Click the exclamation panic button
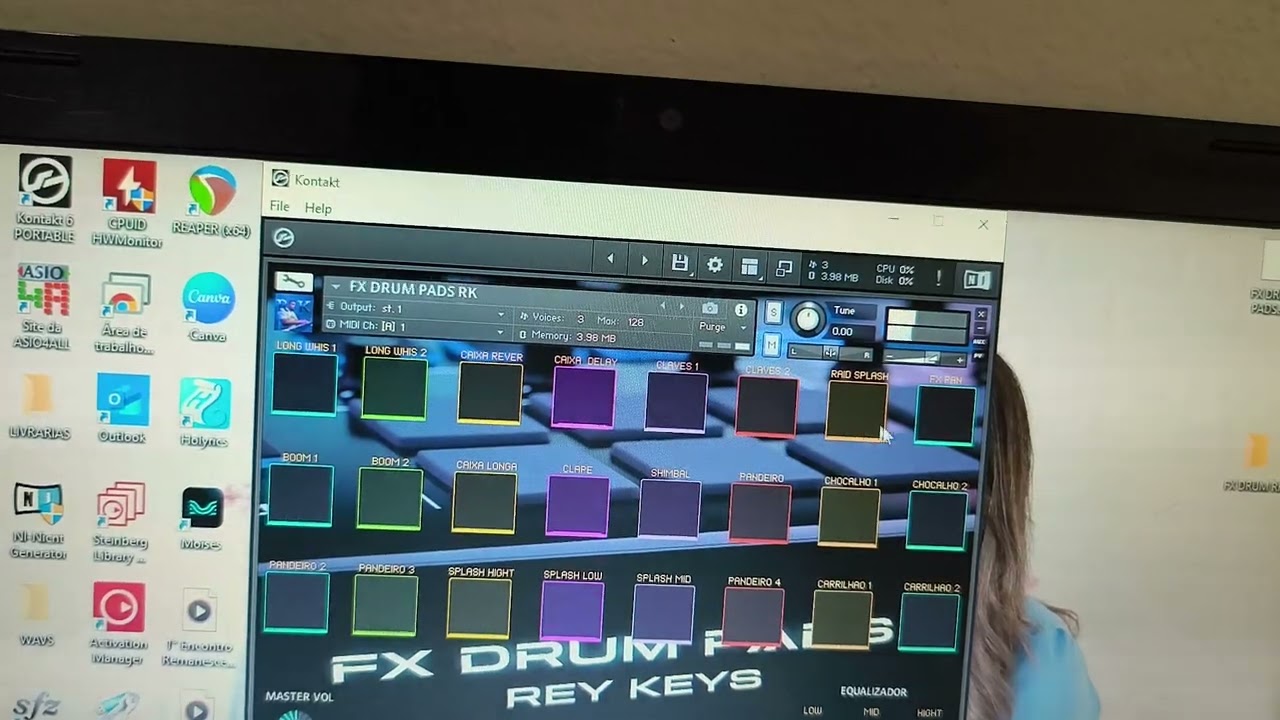The height and width of the screenshot is (720, 1280). coord(939,277)
